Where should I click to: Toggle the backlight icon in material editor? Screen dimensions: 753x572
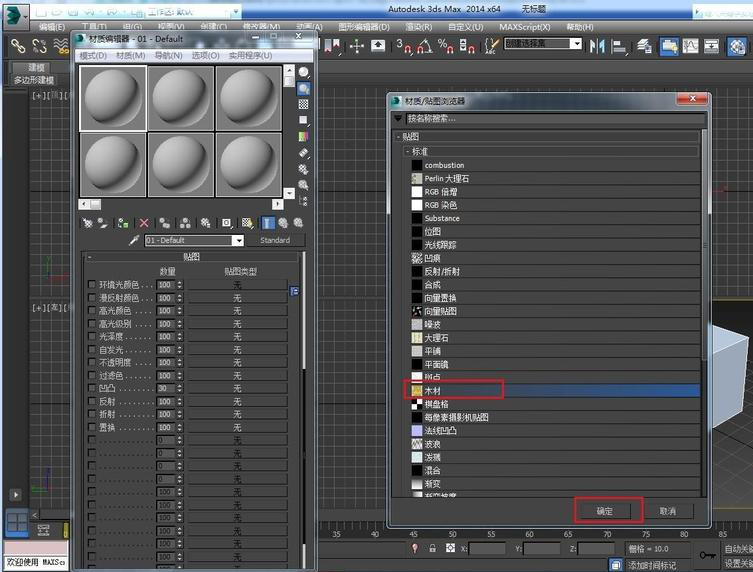click(x=304, y=89)
